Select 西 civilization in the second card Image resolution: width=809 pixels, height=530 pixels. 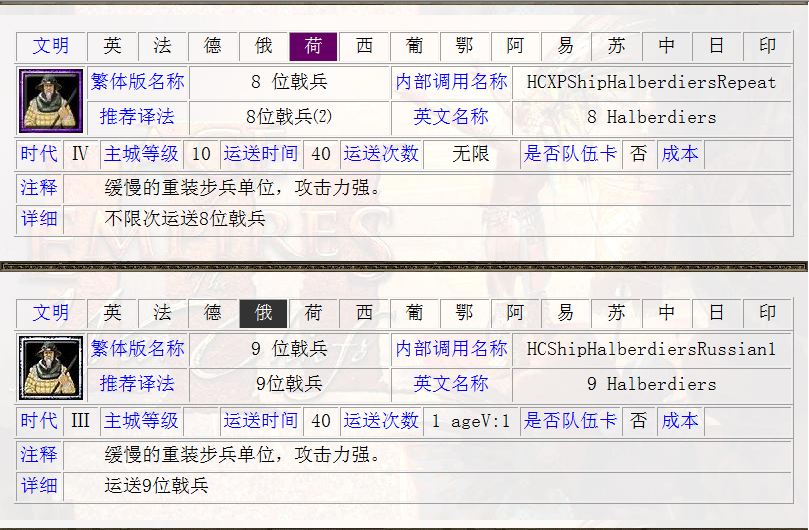[364, 313]
